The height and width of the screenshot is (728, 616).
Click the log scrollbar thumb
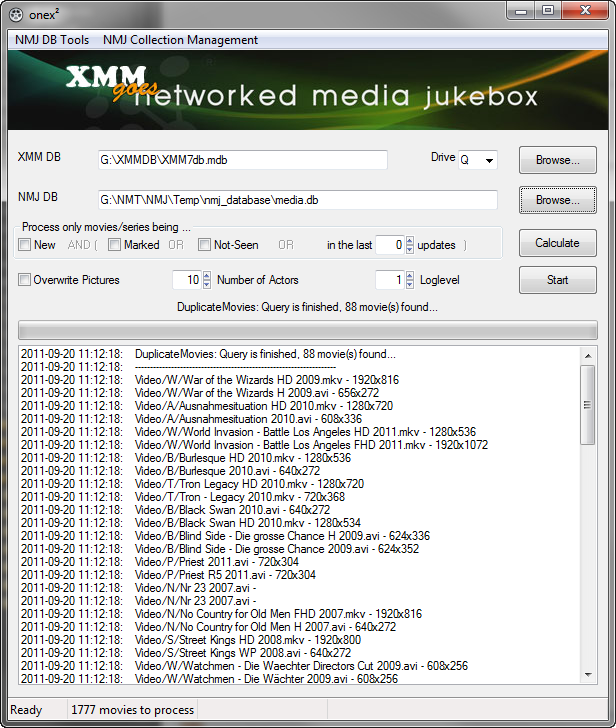click(588, 405)
